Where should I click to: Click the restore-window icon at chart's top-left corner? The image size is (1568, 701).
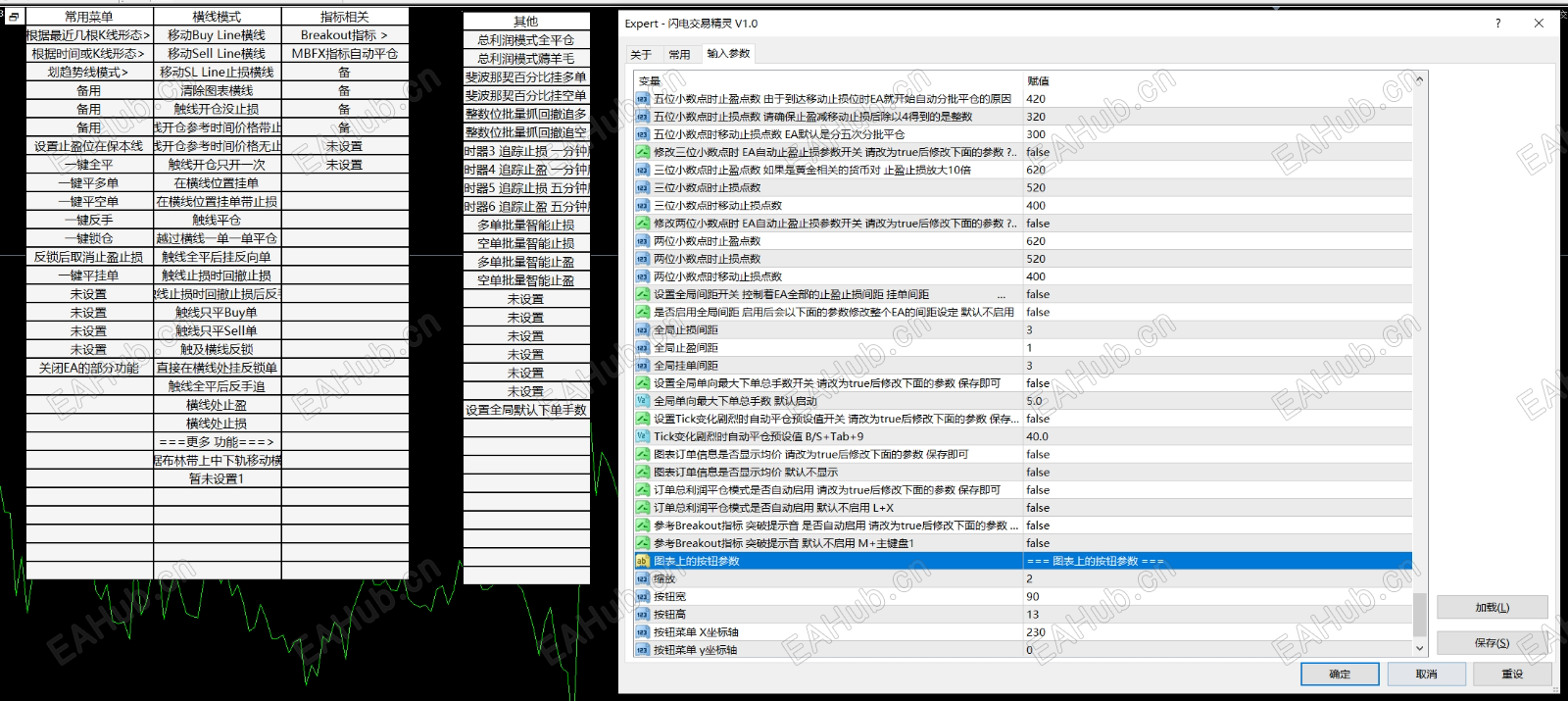13,17
